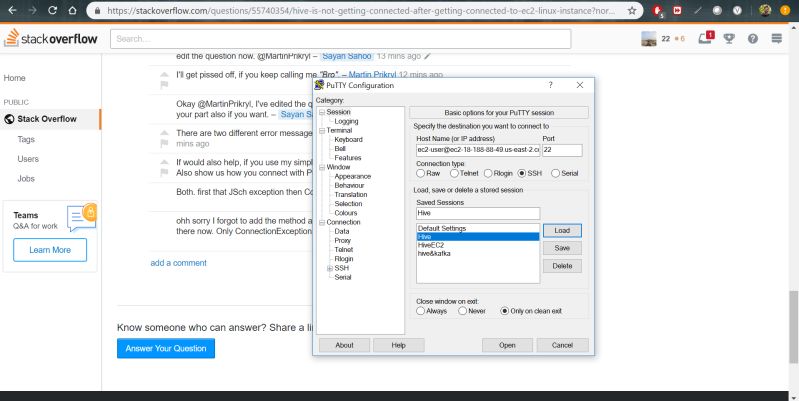Image resolution: width=799 pixels, height=401 pixels.
Task: Select Colours in the category tree
Action: 346,213
